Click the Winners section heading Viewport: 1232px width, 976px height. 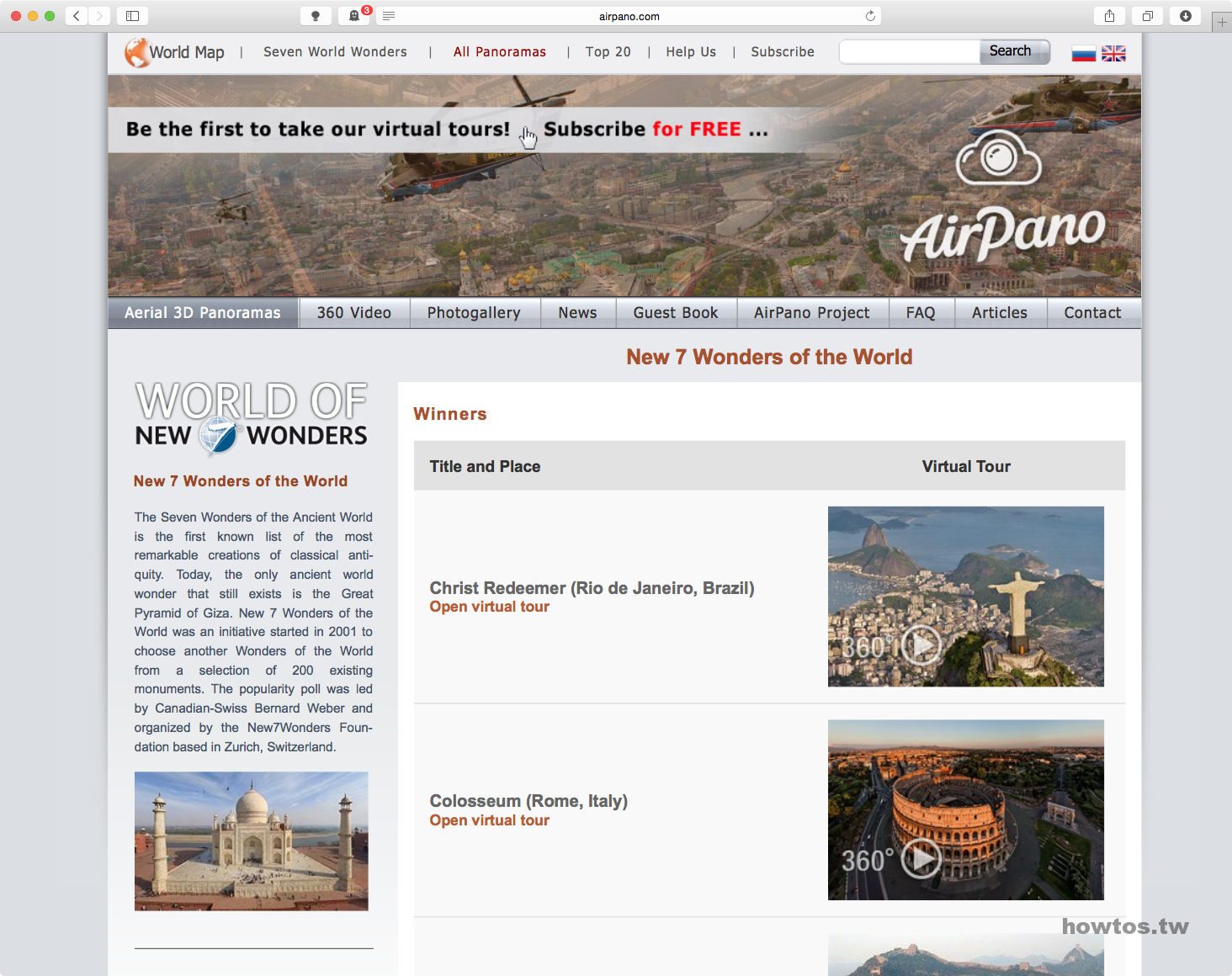point(450,414)
